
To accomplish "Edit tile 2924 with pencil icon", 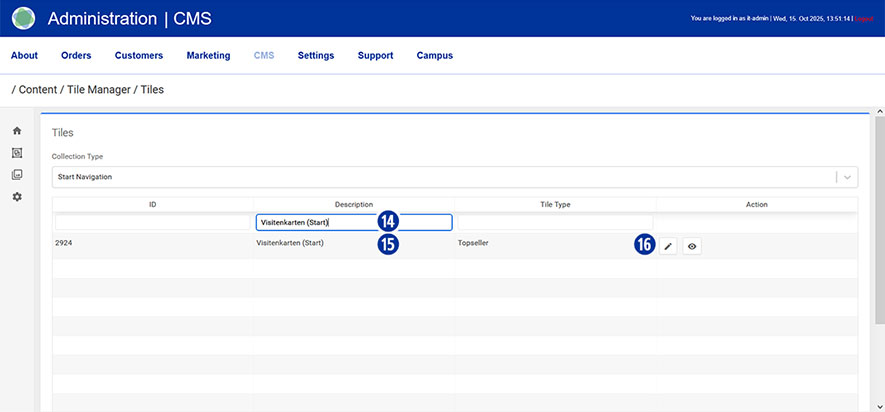I will click(x=668, y=245).
